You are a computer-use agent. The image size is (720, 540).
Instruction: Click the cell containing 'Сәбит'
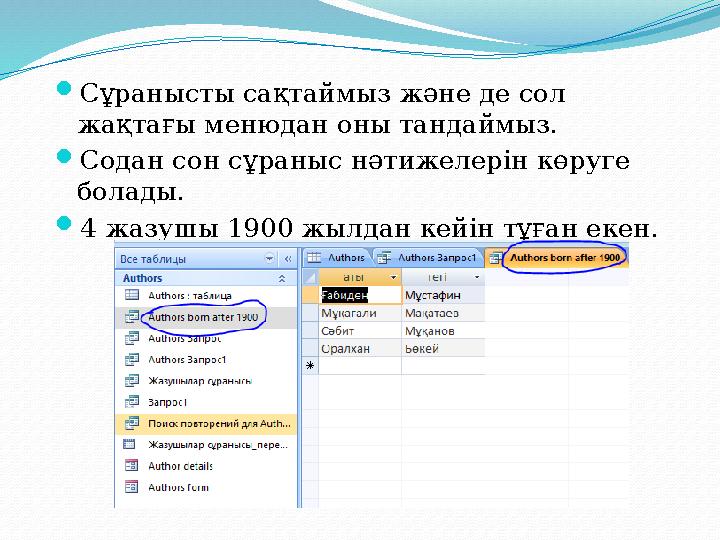tap(360, 331)
